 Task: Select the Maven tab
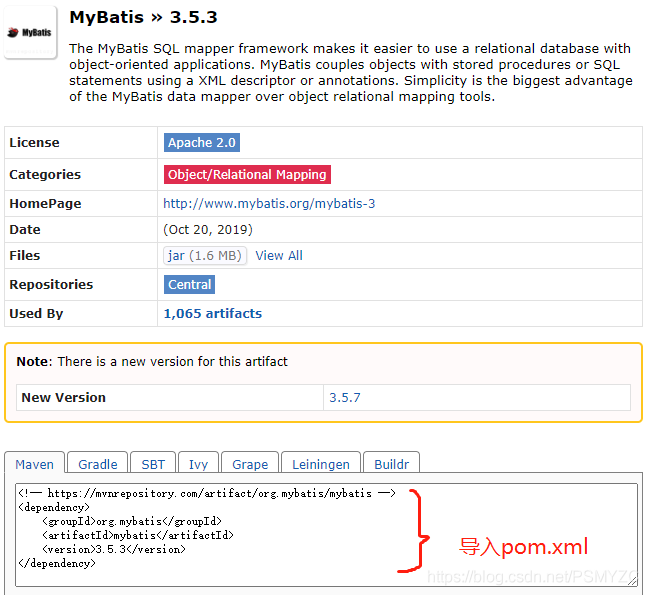(x=35, y=464)
